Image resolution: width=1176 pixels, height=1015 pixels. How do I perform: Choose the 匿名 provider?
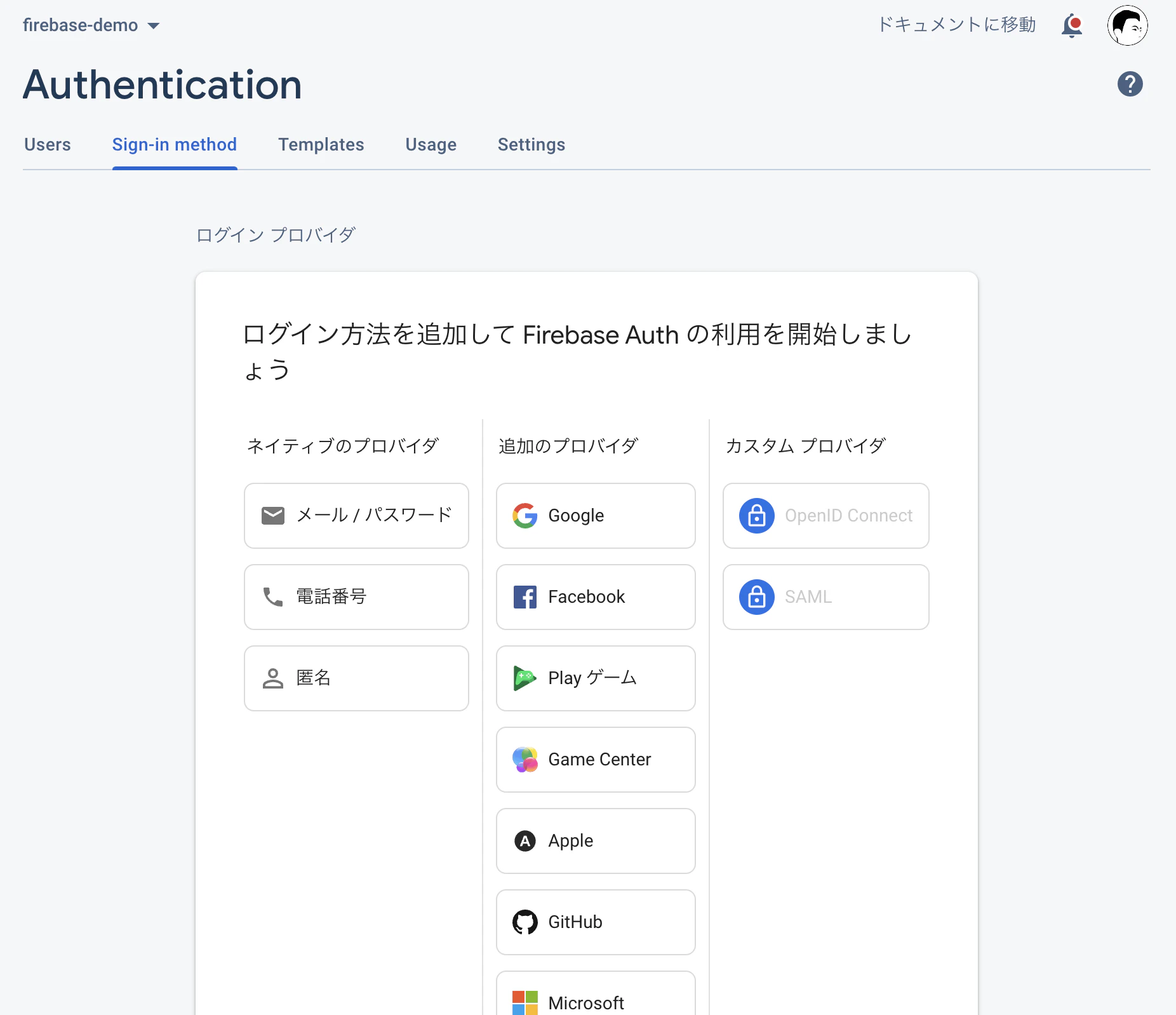click(x=357, y=678)
